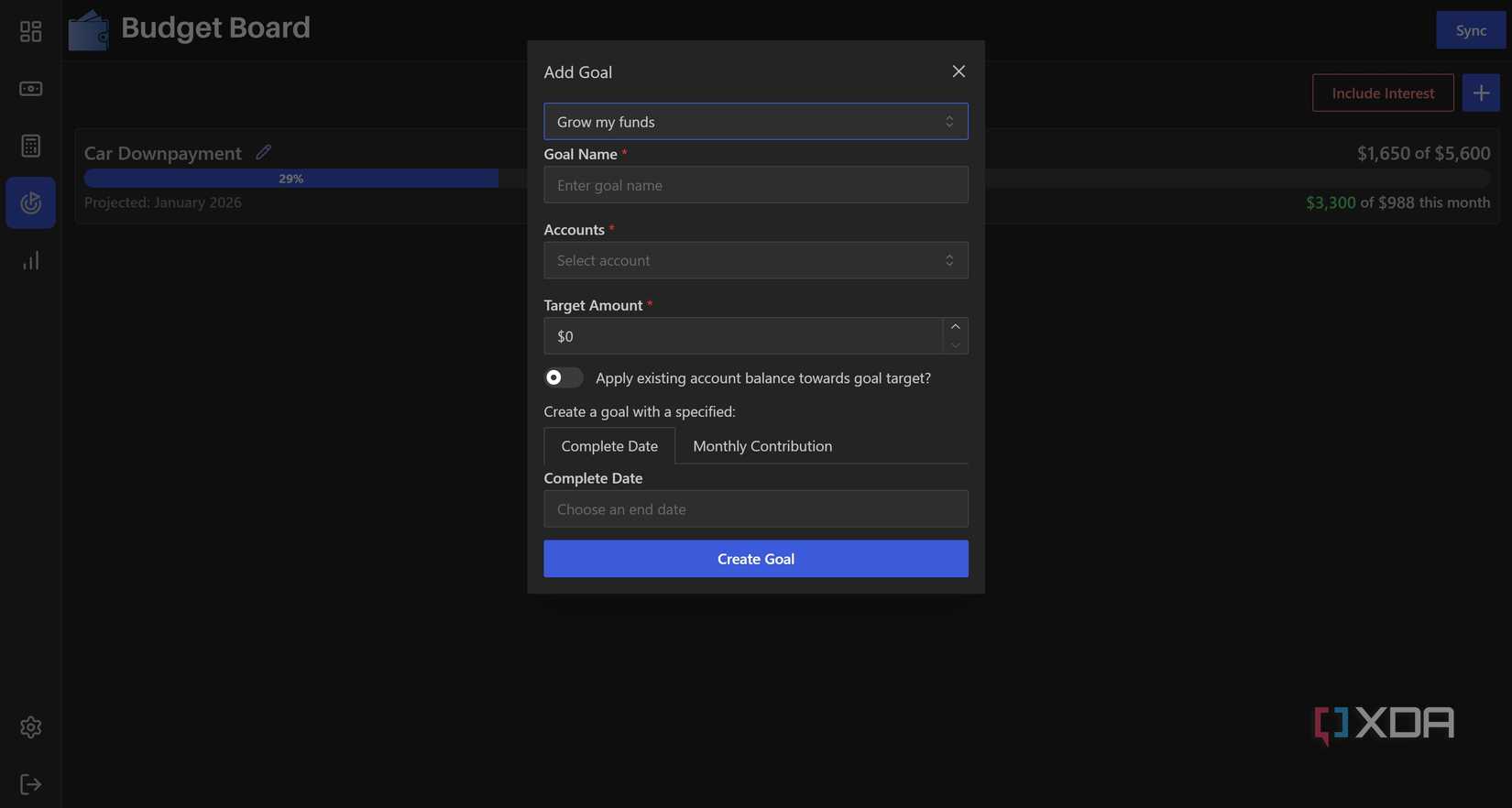Image resolution: width=1512 pixels, height=808 pixels.
Task: Open the Select account dropdown
Action: [756, 260]
